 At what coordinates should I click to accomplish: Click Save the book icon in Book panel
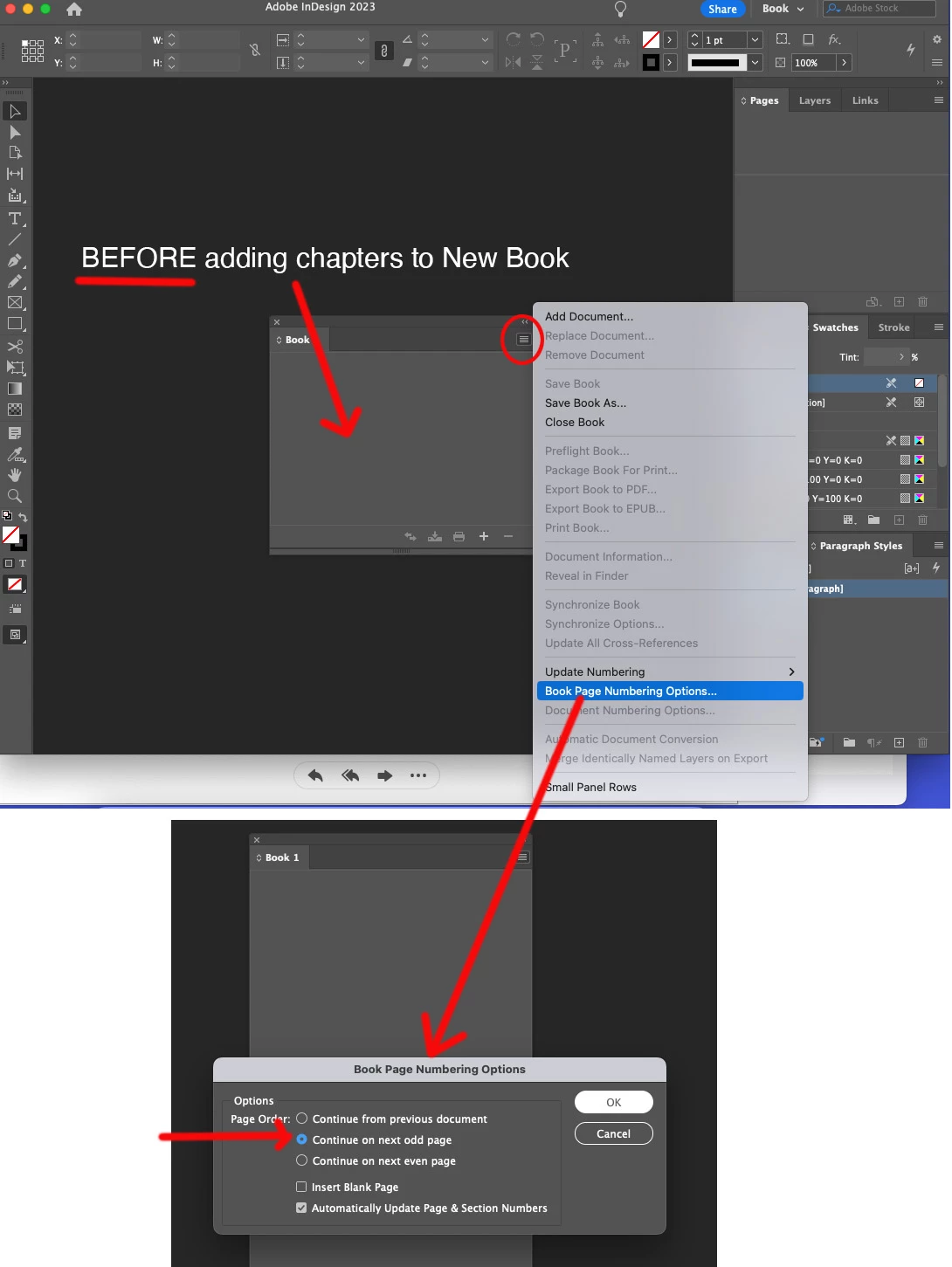click(x=435, y=536)
